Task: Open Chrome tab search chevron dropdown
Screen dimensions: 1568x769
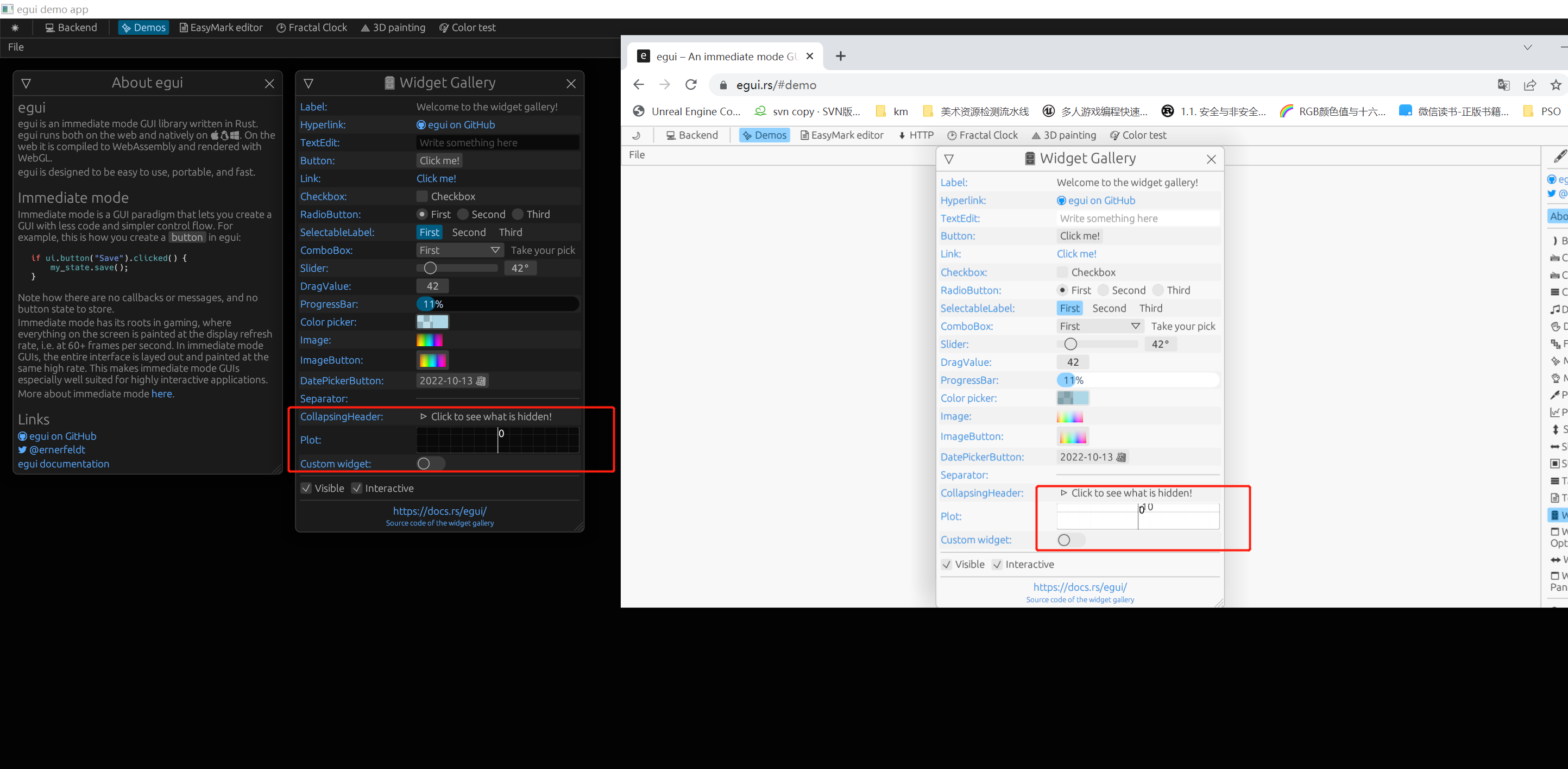Action: (x=1528, y=47)
